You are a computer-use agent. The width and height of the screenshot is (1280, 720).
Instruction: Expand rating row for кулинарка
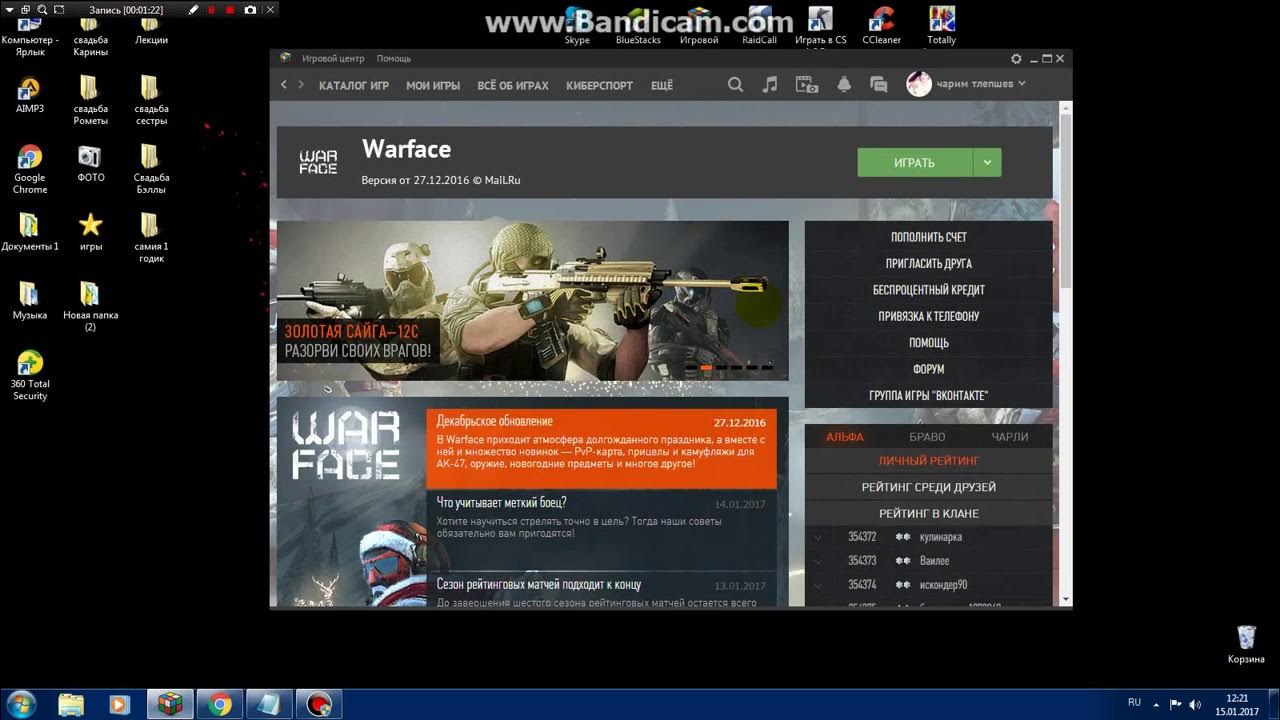click(x=818, y=537)
